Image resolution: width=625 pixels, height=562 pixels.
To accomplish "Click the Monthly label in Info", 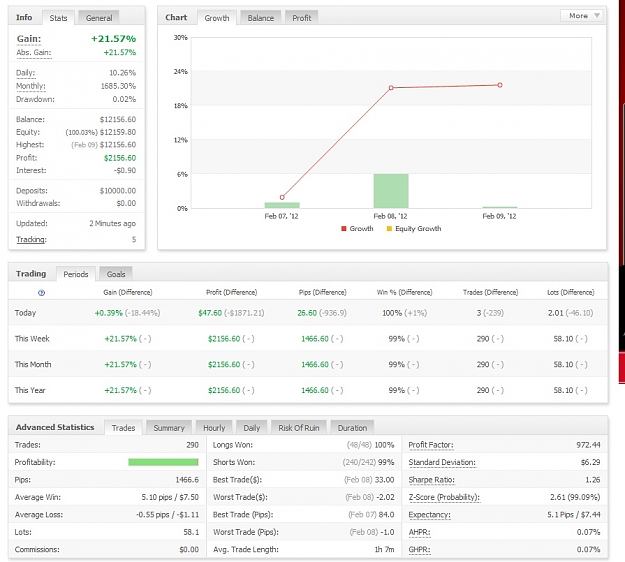I will tap(30, 86).
